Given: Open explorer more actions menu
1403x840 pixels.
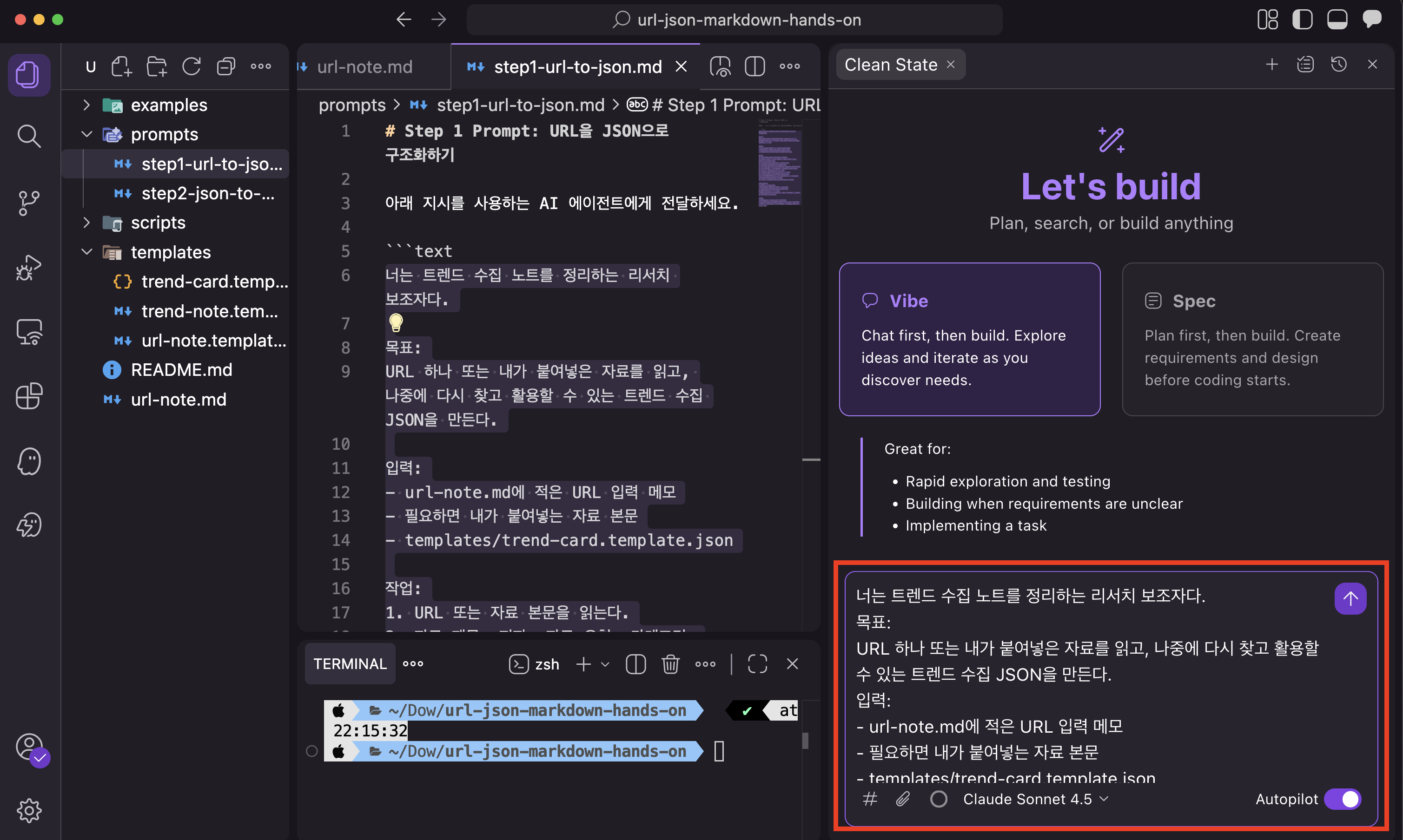Looking at the screenshot, I should pyautogui.click(x=260, y=67).
